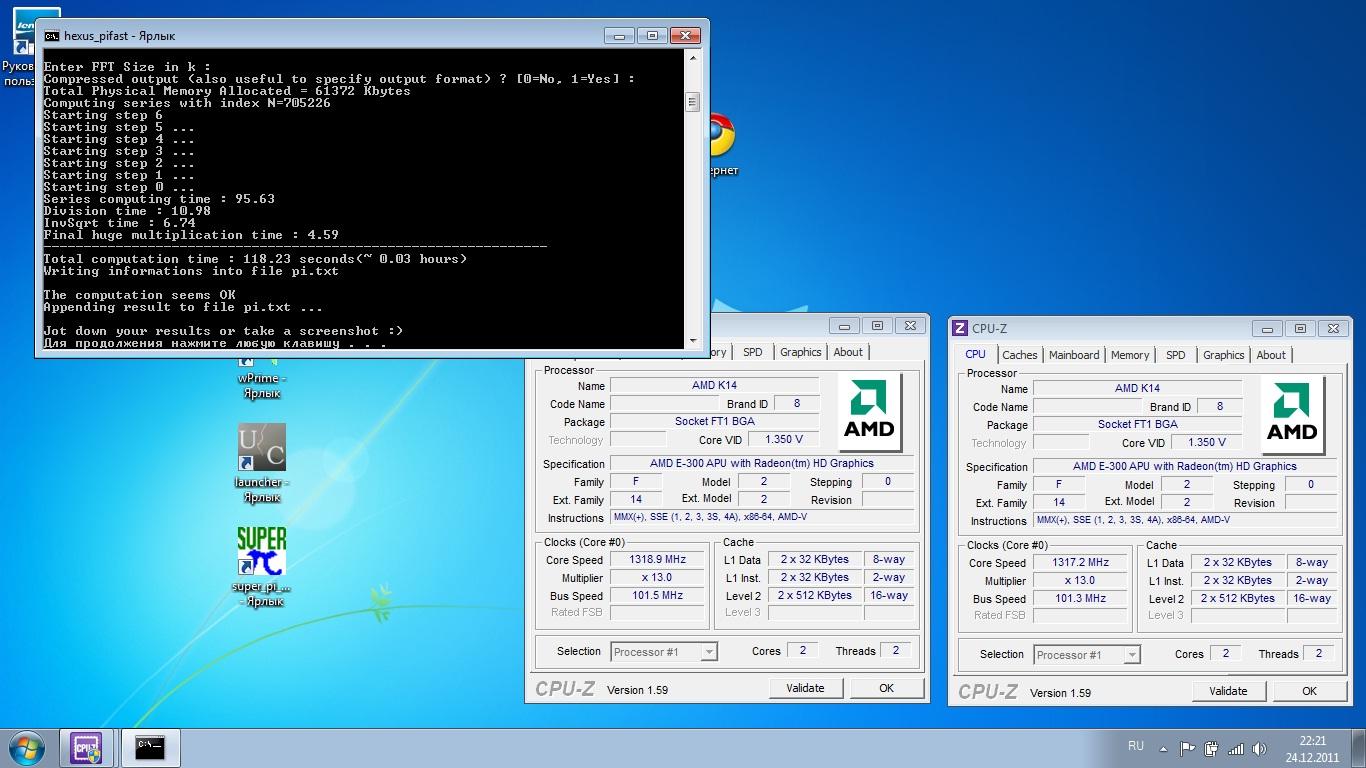View Graphics tab in right CPU-Z
Screen dimensions: 1366x768
pyautogui.click(x=1224, y=355)
